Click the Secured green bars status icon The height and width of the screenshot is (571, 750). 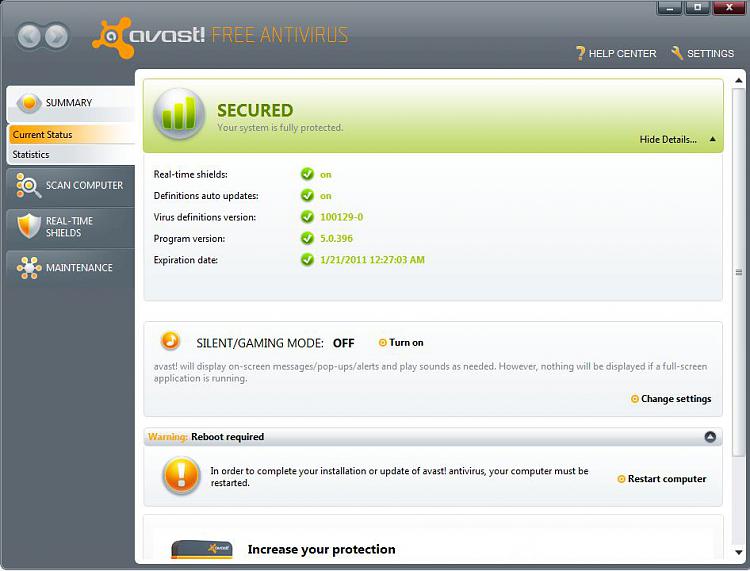pos(179,114)
